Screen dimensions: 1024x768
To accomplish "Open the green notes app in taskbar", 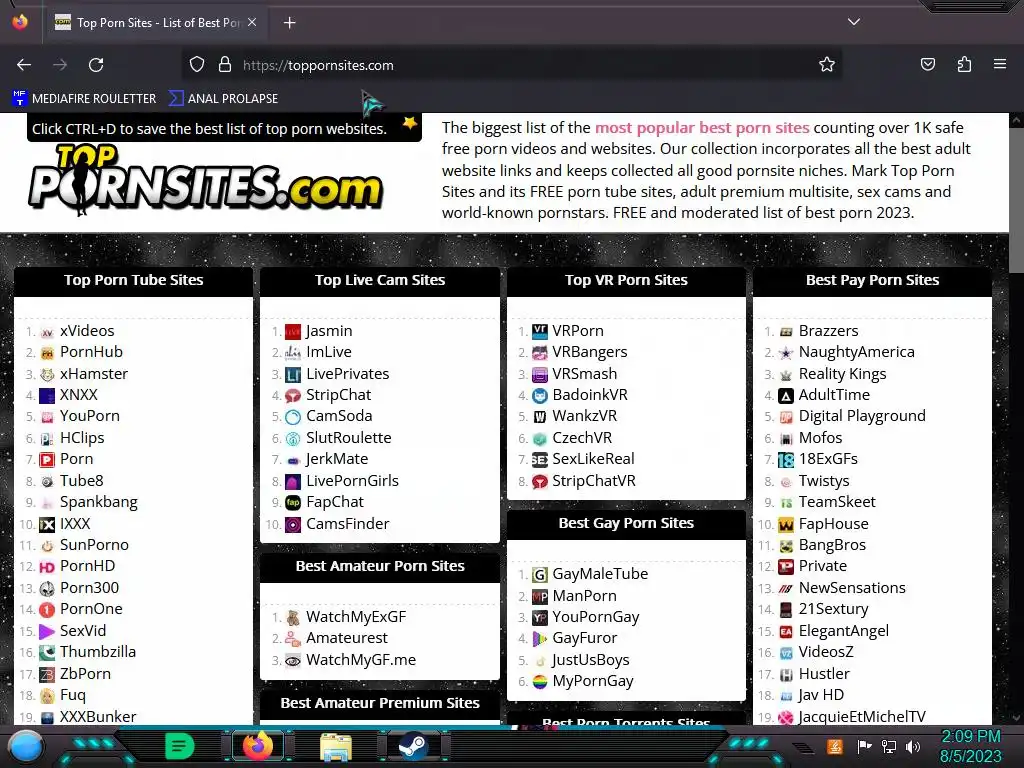I will click(x=179, y=746).
